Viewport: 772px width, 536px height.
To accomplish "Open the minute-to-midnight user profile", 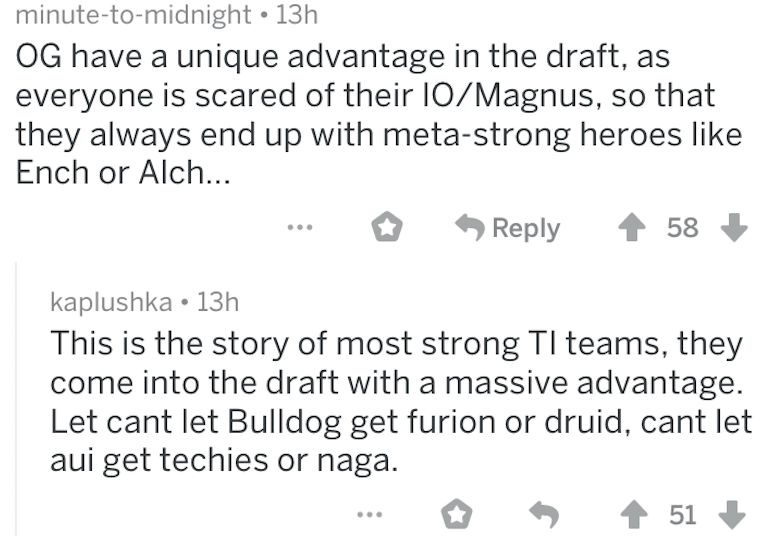I will (x=134, y=14).
